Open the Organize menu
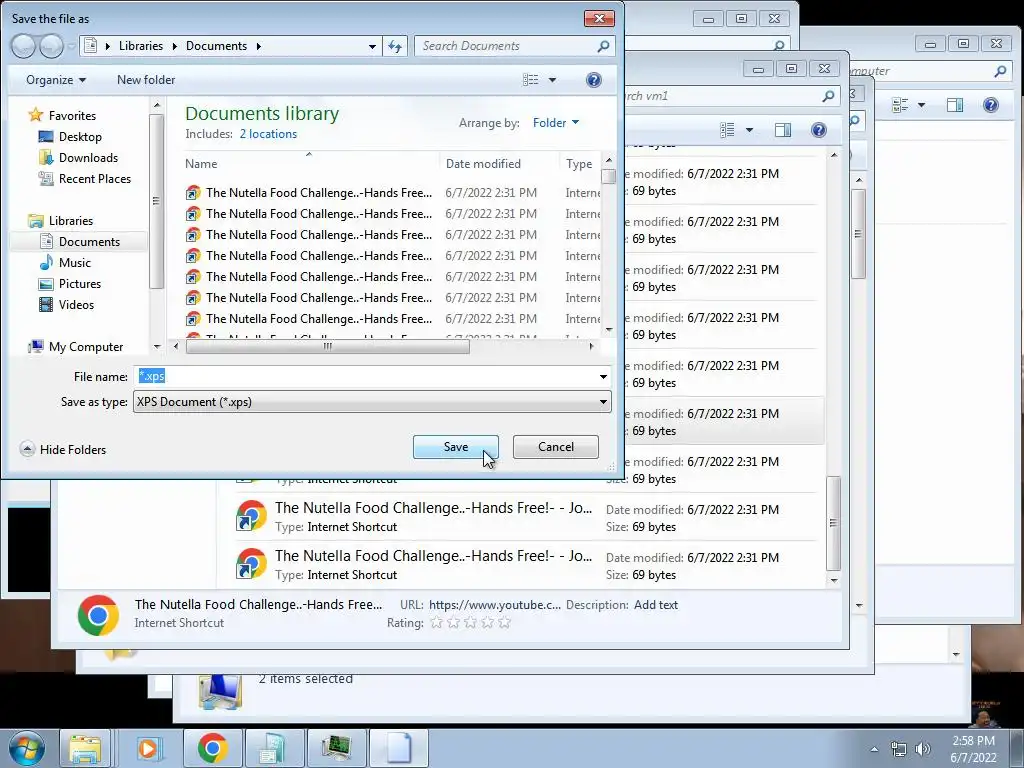The image size is (1024, 768). [56, 80]
